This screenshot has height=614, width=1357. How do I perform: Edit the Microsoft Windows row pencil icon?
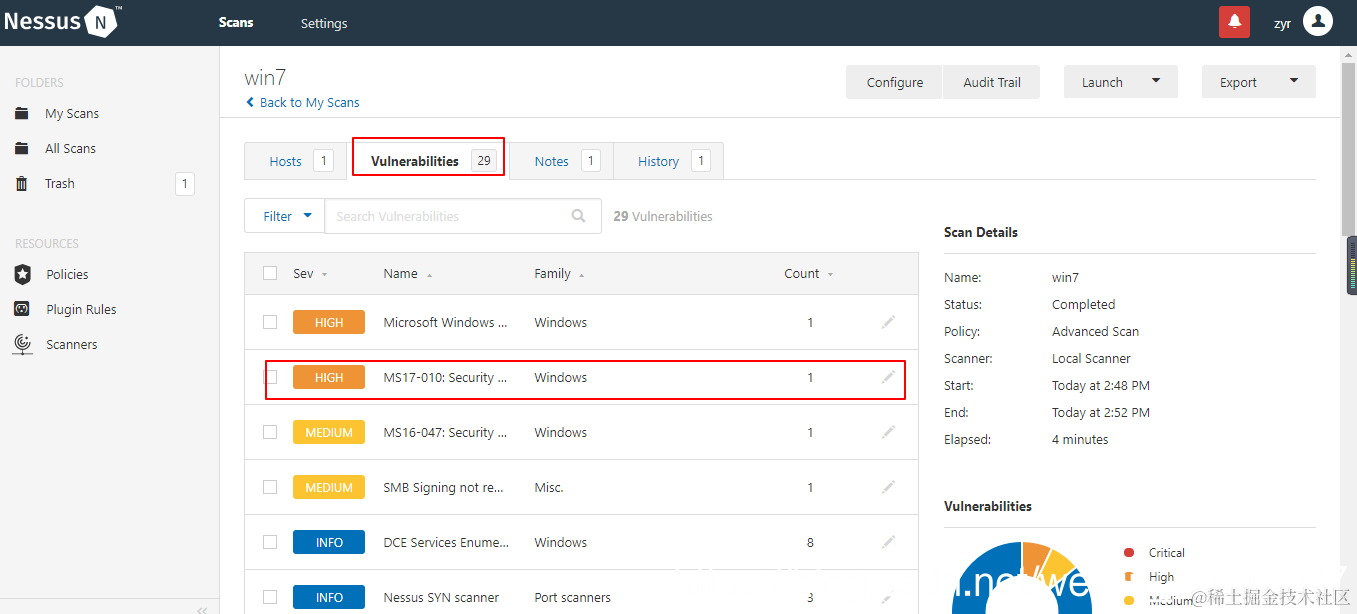[x=888, y=322]
